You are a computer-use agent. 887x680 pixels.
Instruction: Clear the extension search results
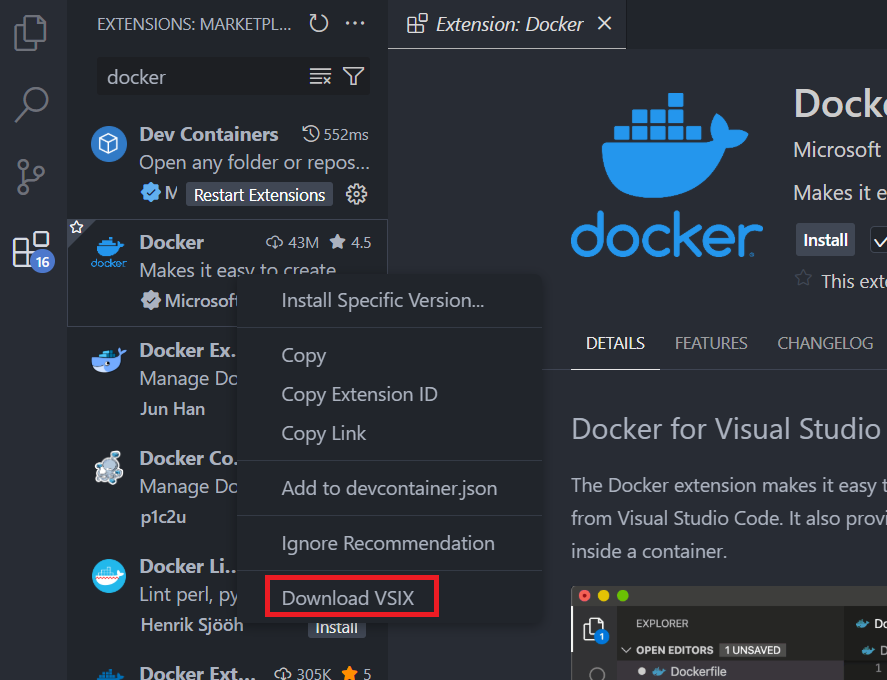[x=320, y=76]
